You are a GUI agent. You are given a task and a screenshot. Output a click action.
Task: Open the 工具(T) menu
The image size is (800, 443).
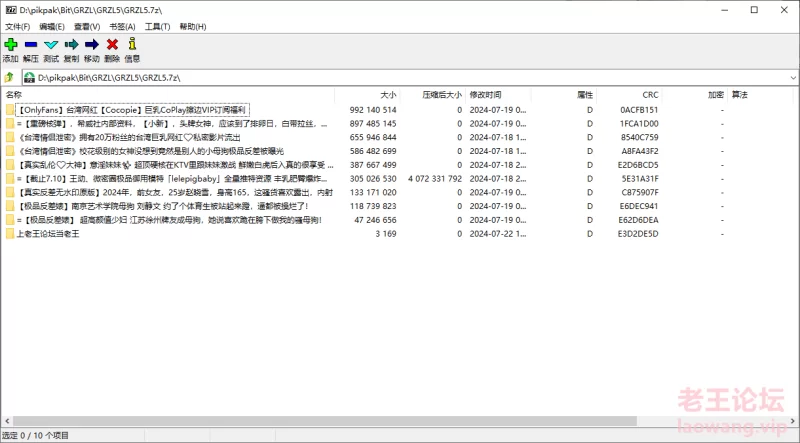tap(157, 27)
